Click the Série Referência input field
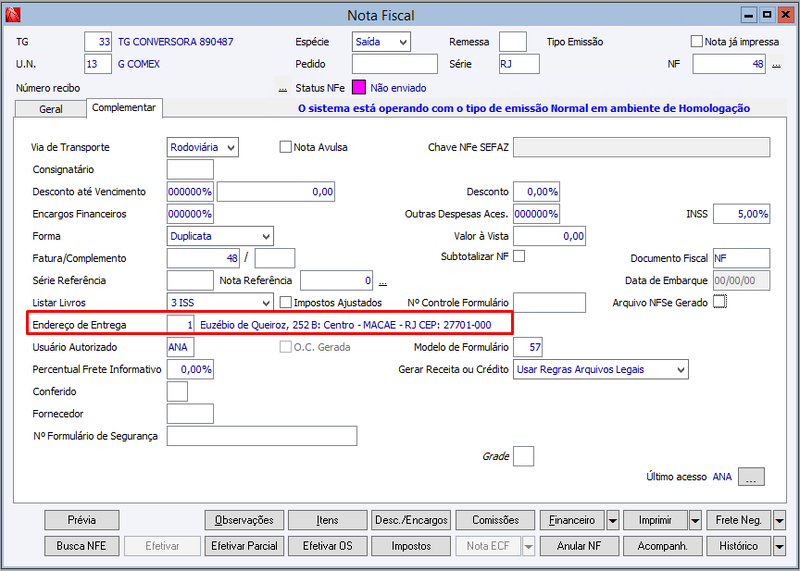Image resolution: width=800 pixels, height=571 pixels. (190, 281)
